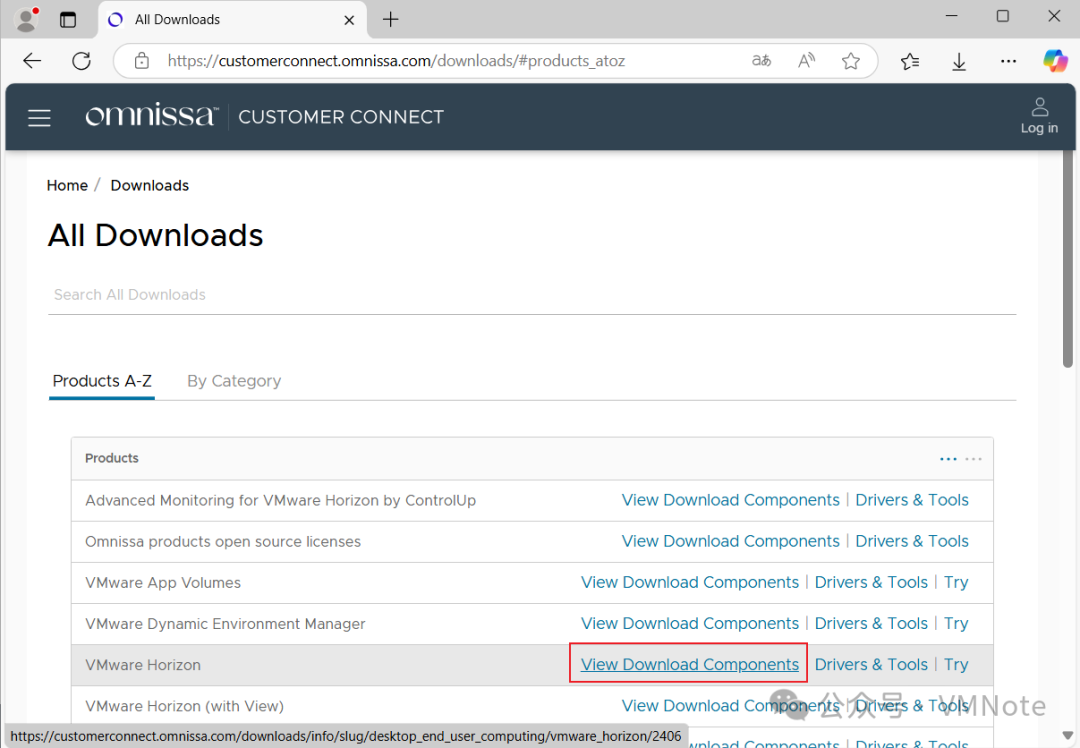Image resolution: width=1080 pixels, height=748 pixels.
Task: Open Drivers & Tools for Advanced Monitoring
Action: (911, 500)
